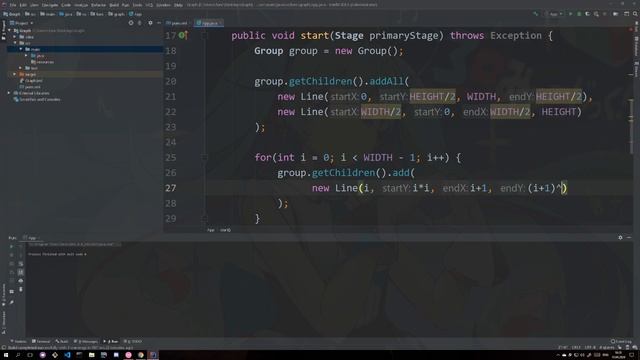The image size is (640, 360).
Task: Select the Graph.iml file in the tree
Action: coord(31,81)
